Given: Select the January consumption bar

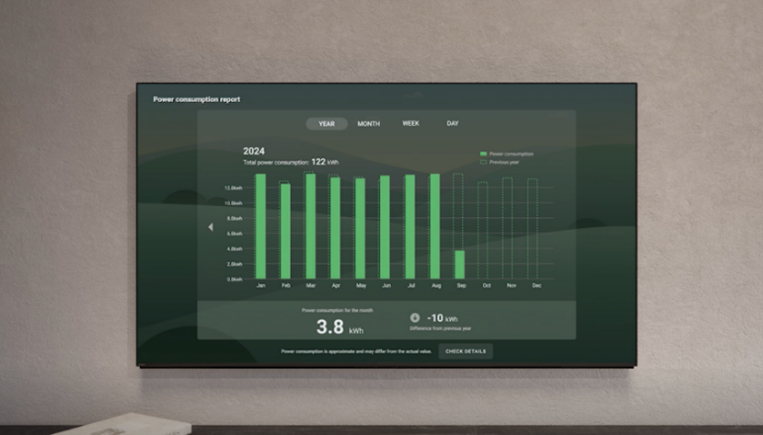Looking at the screenshot, I should tap(260, 227).
